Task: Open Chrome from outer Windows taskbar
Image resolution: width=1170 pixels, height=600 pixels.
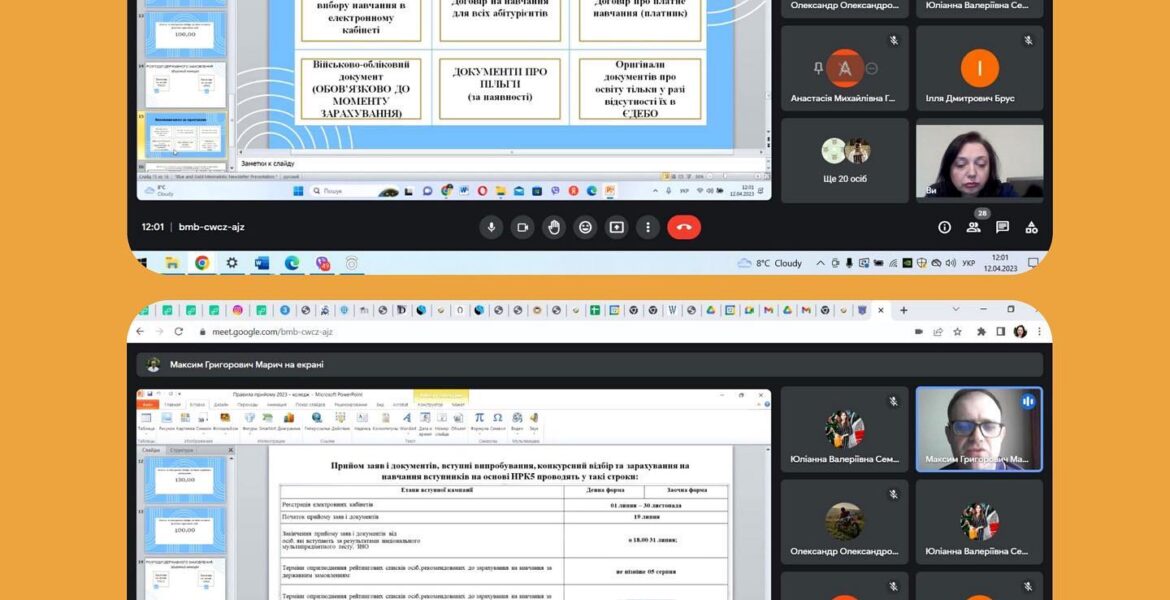Action: (201, 263)
